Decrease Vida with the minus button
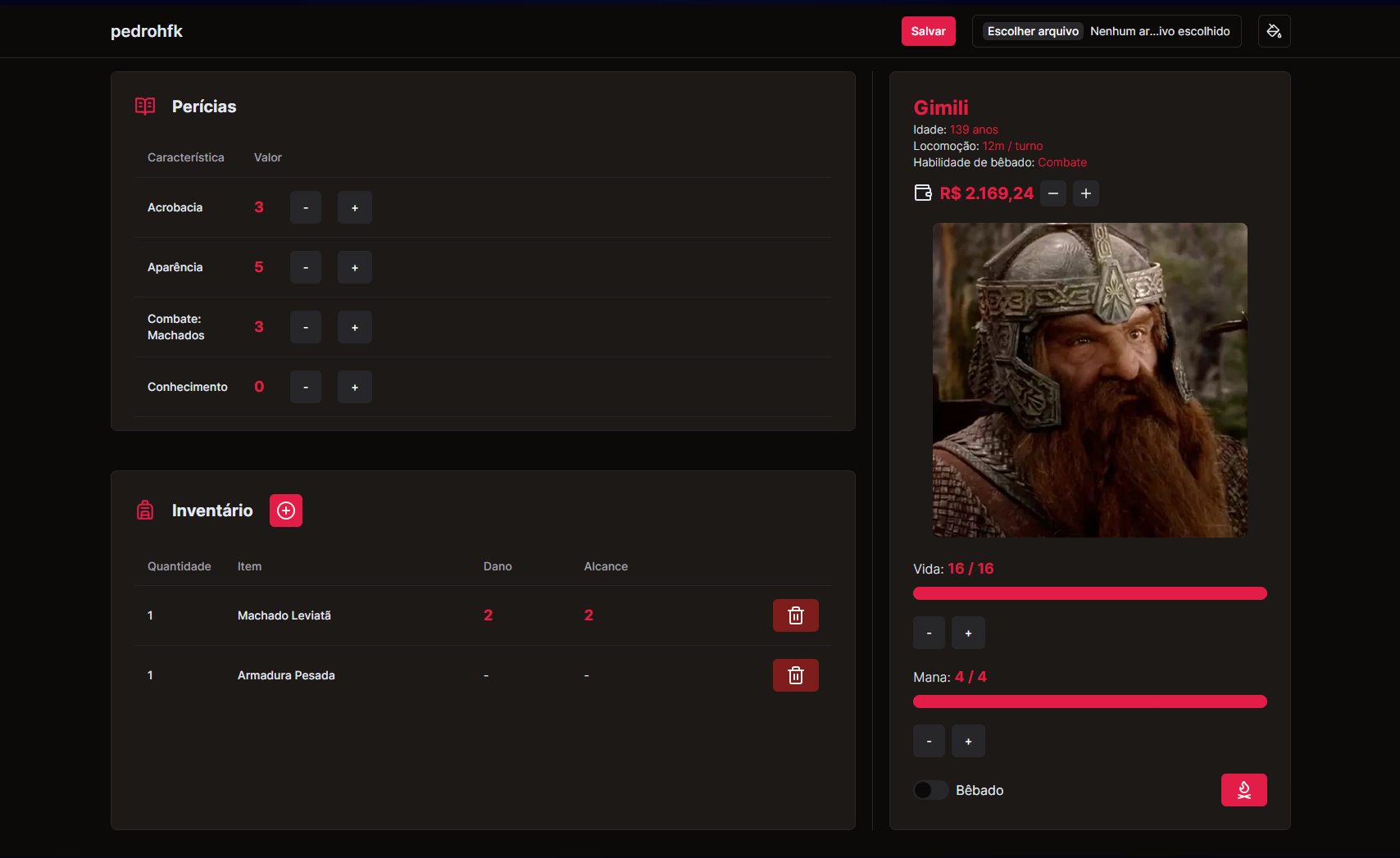1400x858 pixels. (x=929, y=633)
